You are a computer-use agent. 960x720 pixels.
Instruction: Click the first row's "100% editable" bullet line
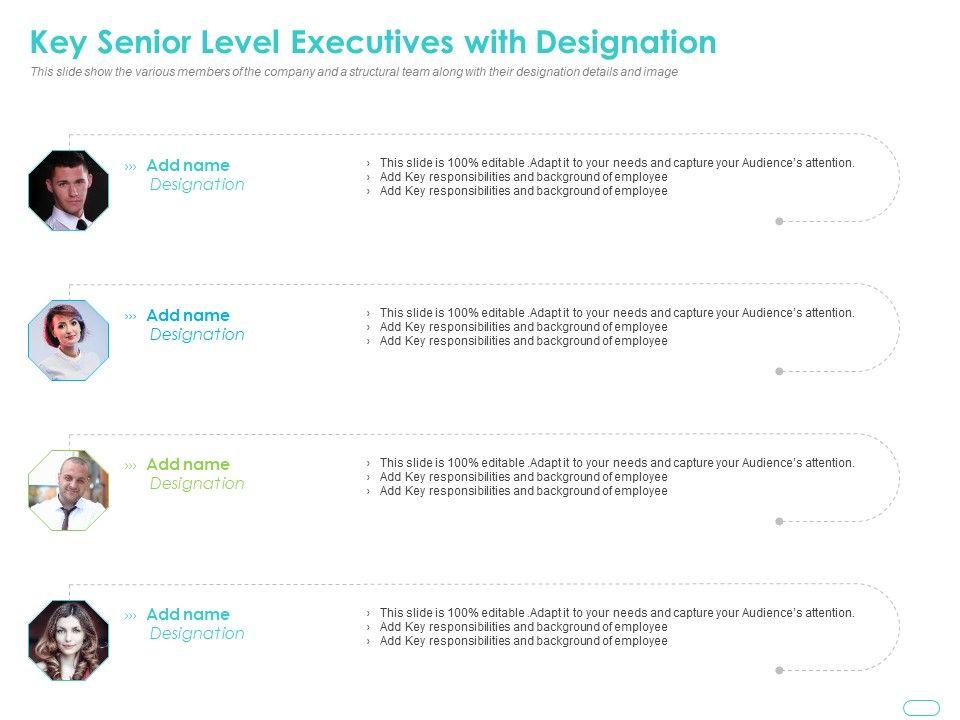coord(617,162)
